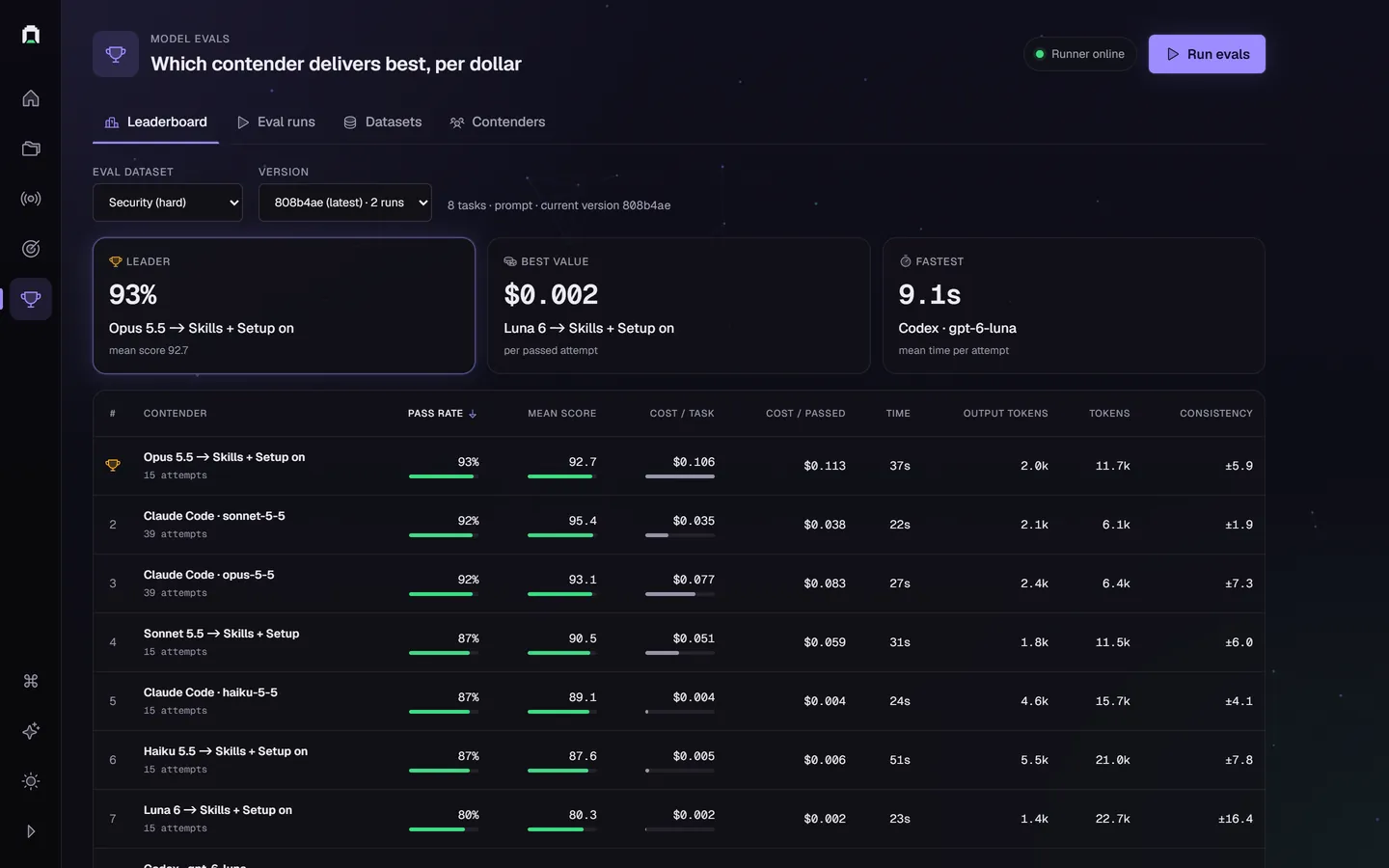This screenshot has height=868, width=1389.
Task: Click cost bar for Claude Code opus-5-5 row
Action: click(680, 594)
